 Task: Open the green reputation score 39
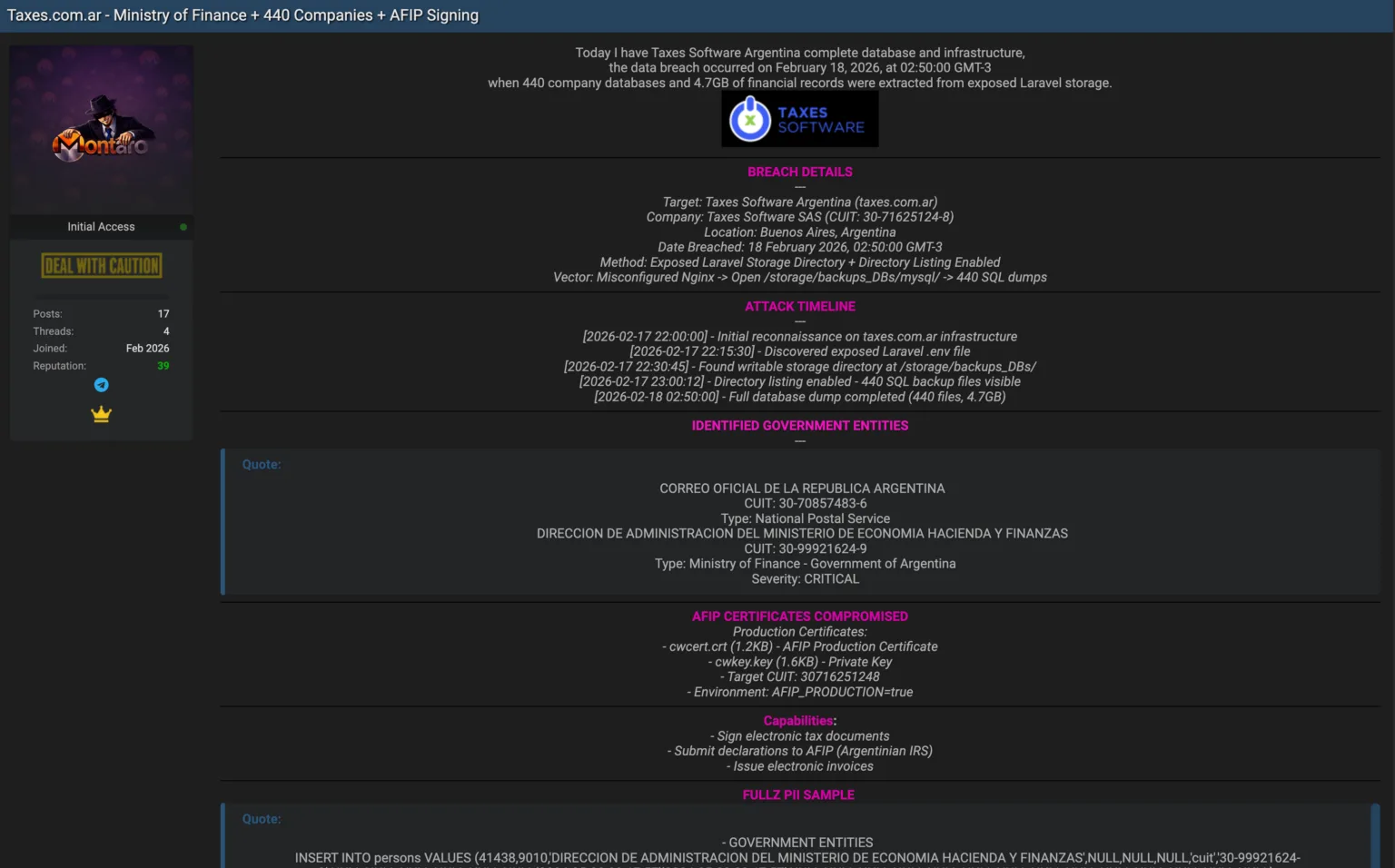click(x=163, y=365)
